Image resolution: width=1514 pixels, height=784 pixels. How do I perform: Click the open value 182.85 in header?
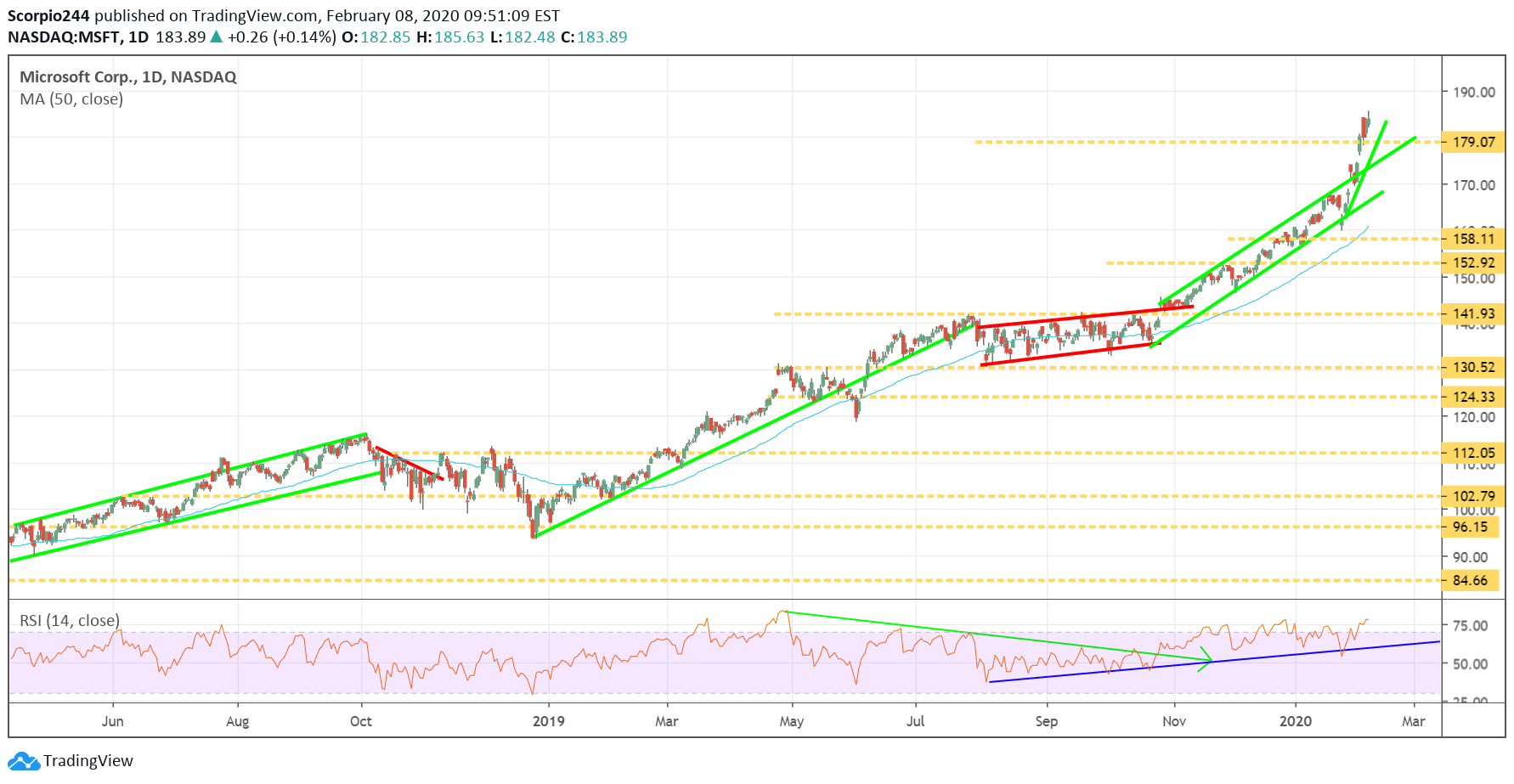pyautogui.click(x=386, y=37)
